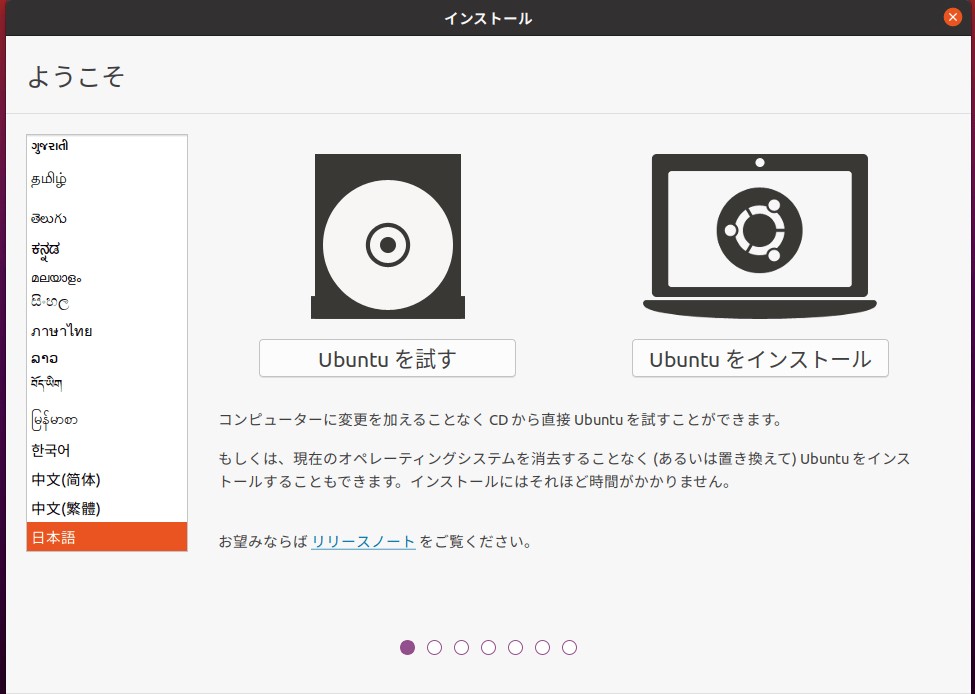Select 日本語 in the language list
The height and width of the screenshot is (694, 975).
[x=107, y=537]
